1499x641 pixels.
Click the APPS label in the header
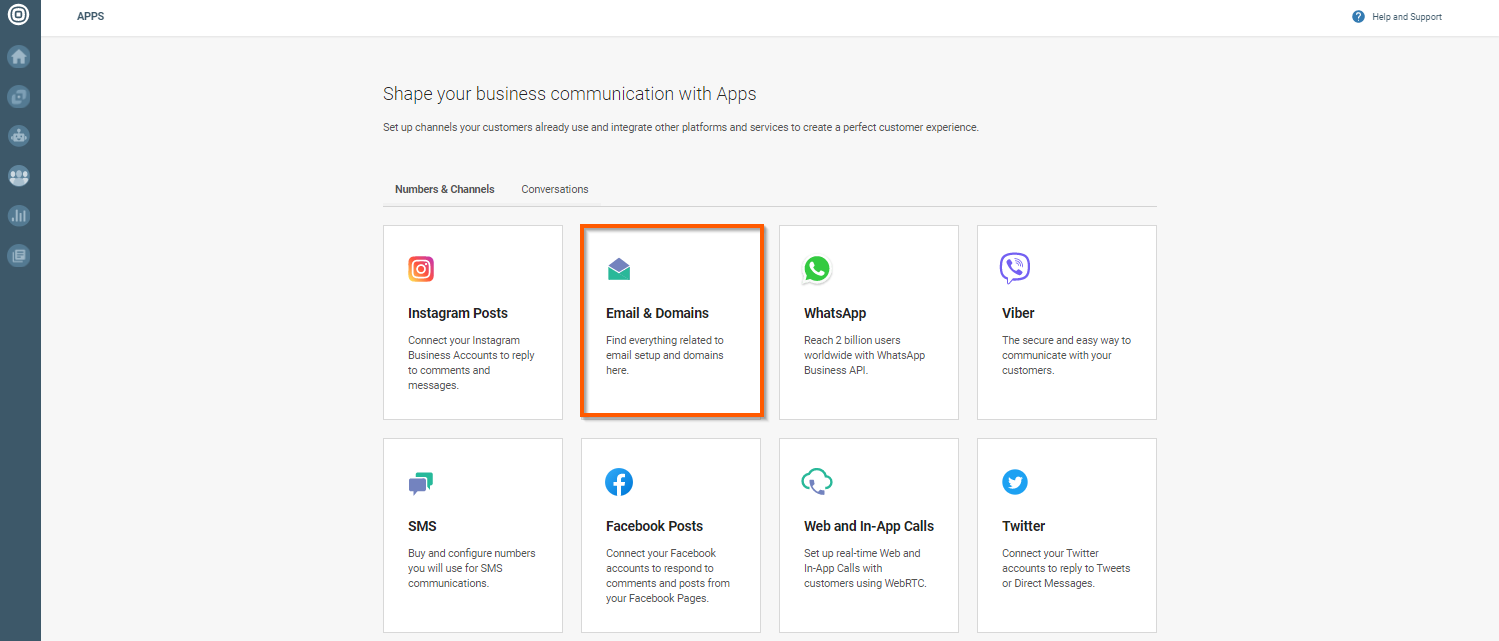point(90,16)
